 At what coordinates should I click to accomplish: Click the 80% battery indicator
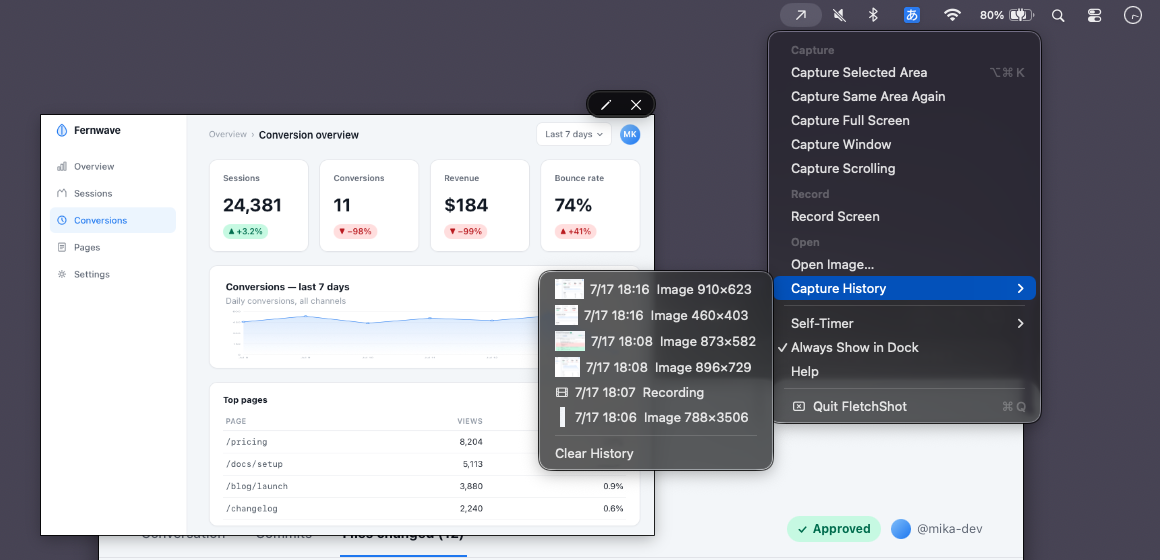[x=1006, y=15]
